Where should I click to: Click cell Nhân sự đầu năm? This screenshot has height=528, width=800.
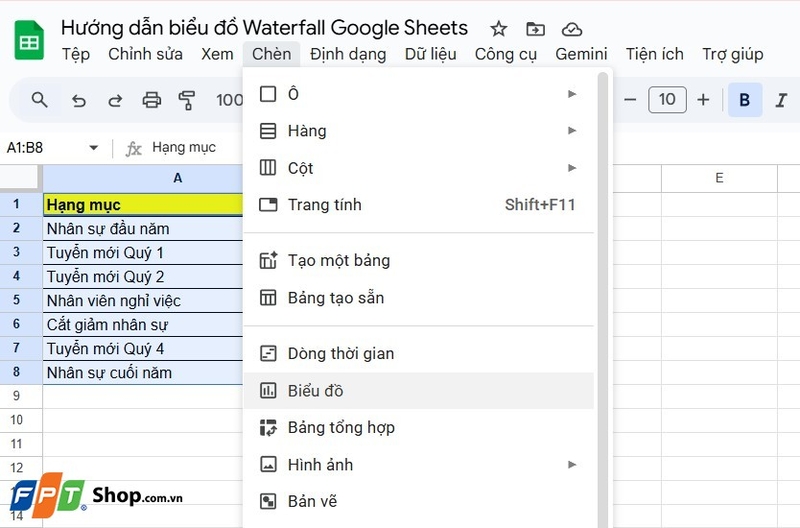pyautogui.click(x=143, y=229)
